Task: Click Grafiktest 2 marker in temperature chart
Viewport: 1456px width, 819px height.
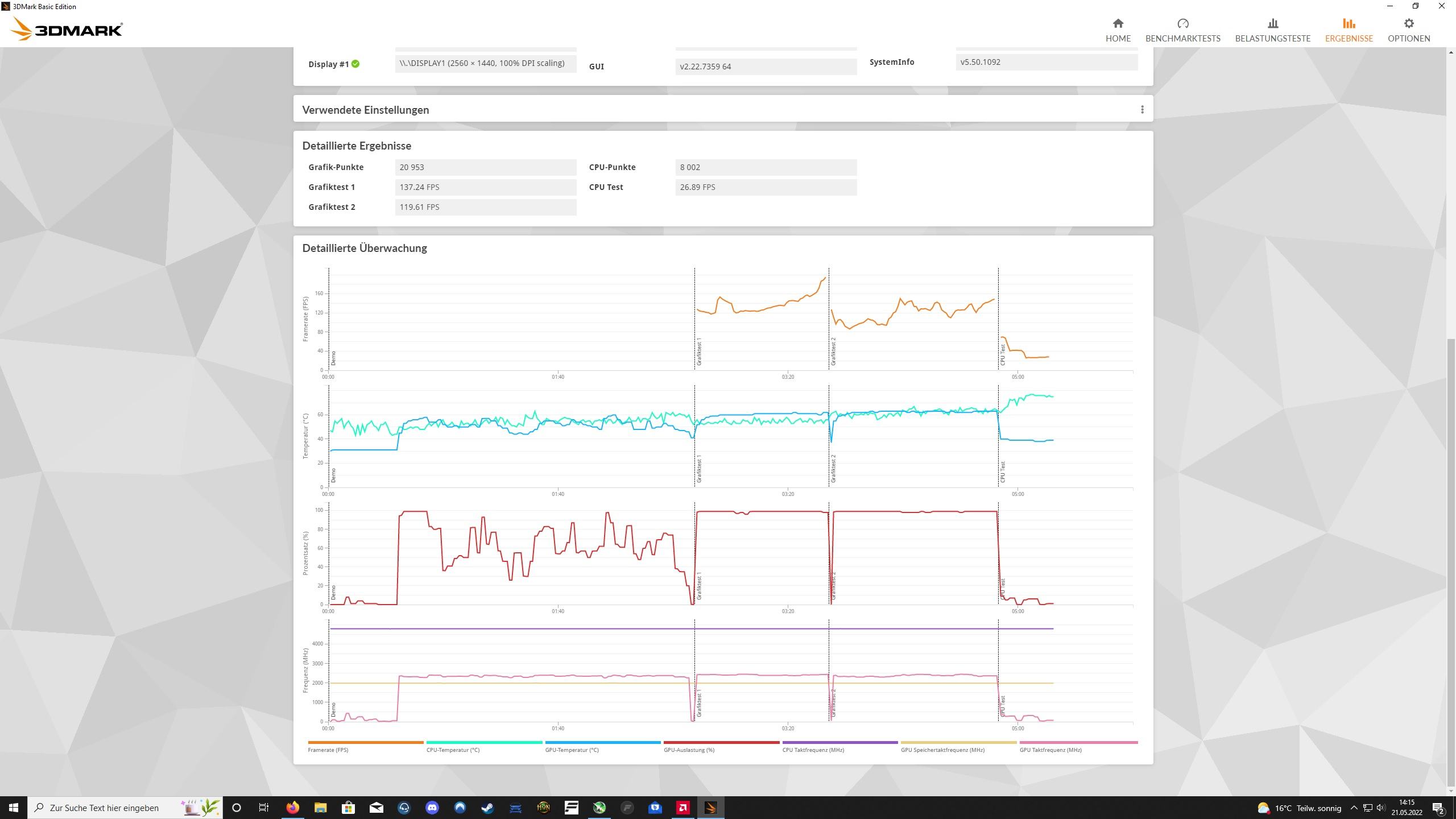Action: coord(833,469)
